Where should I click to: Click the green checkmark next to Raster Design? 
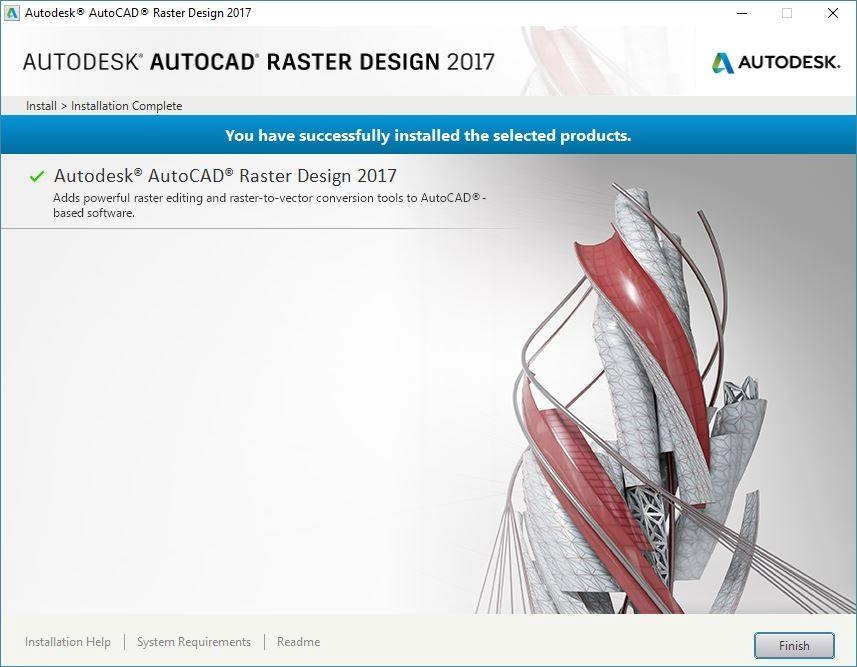point(37,176)
